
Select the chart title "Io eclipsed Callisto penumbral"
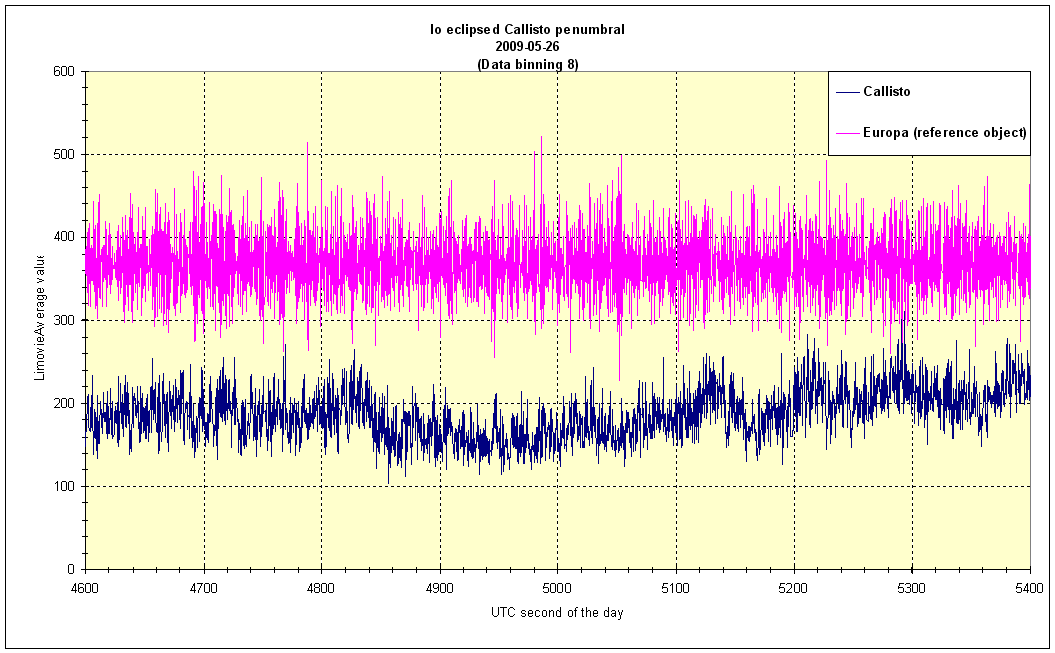pos(528,30)
